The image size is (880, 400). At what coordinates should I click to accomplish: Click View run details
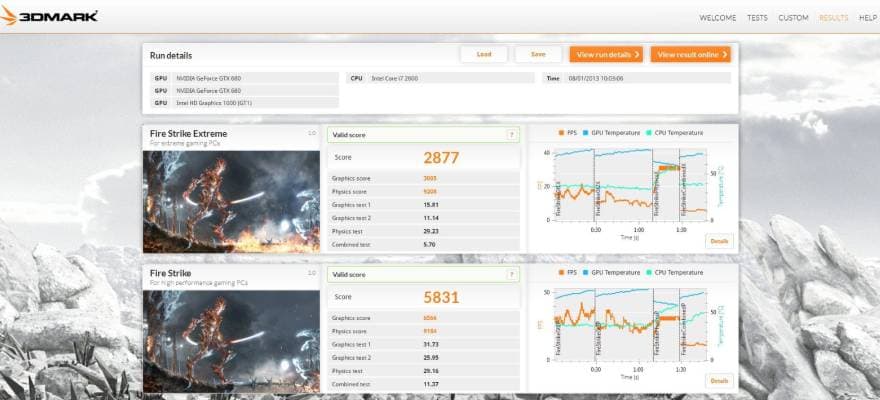click(x=606, y=54)
